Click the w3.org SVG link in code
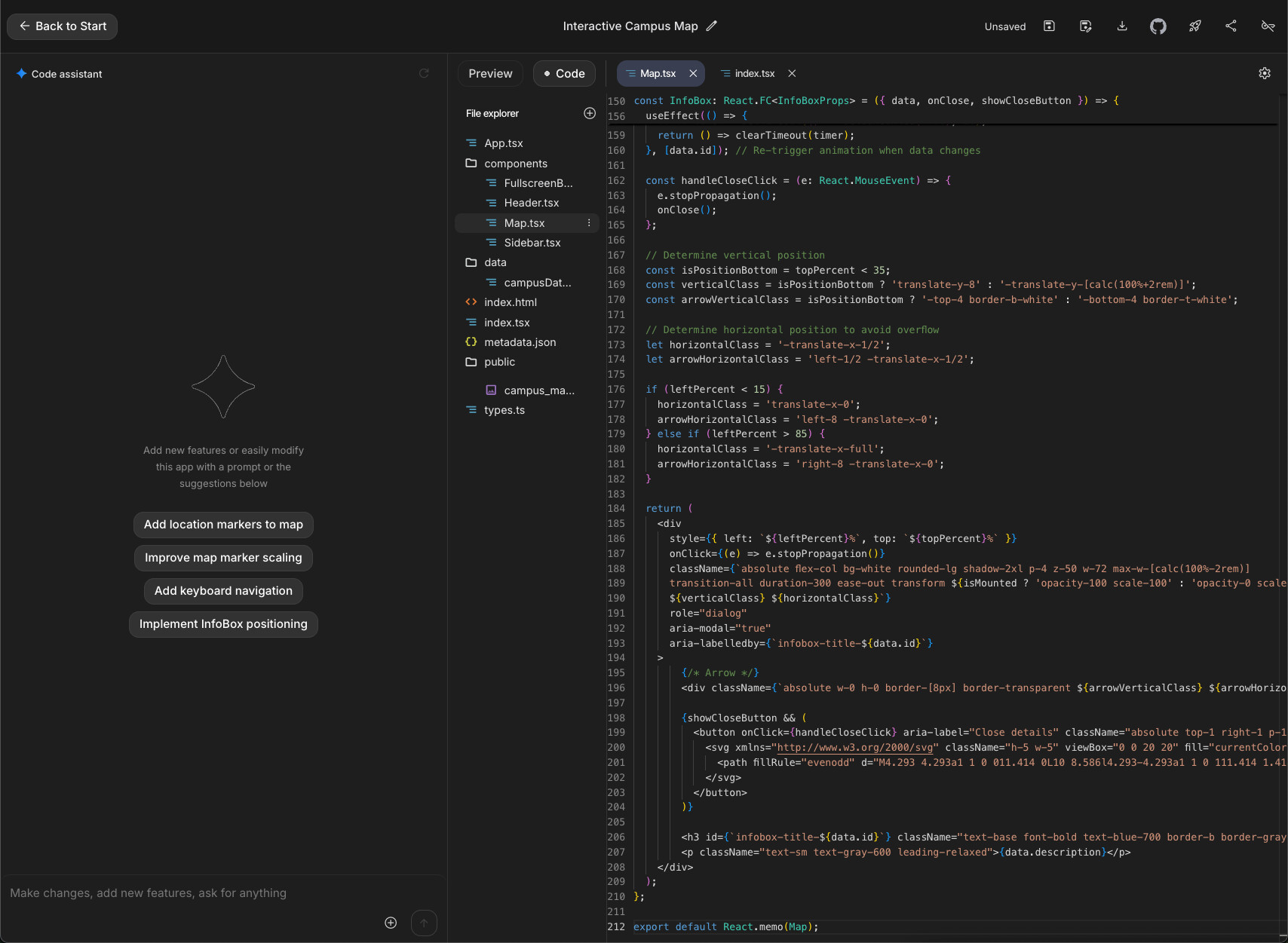The width and height of the screenshot is (1288, 943). click(x=855, y=748)
